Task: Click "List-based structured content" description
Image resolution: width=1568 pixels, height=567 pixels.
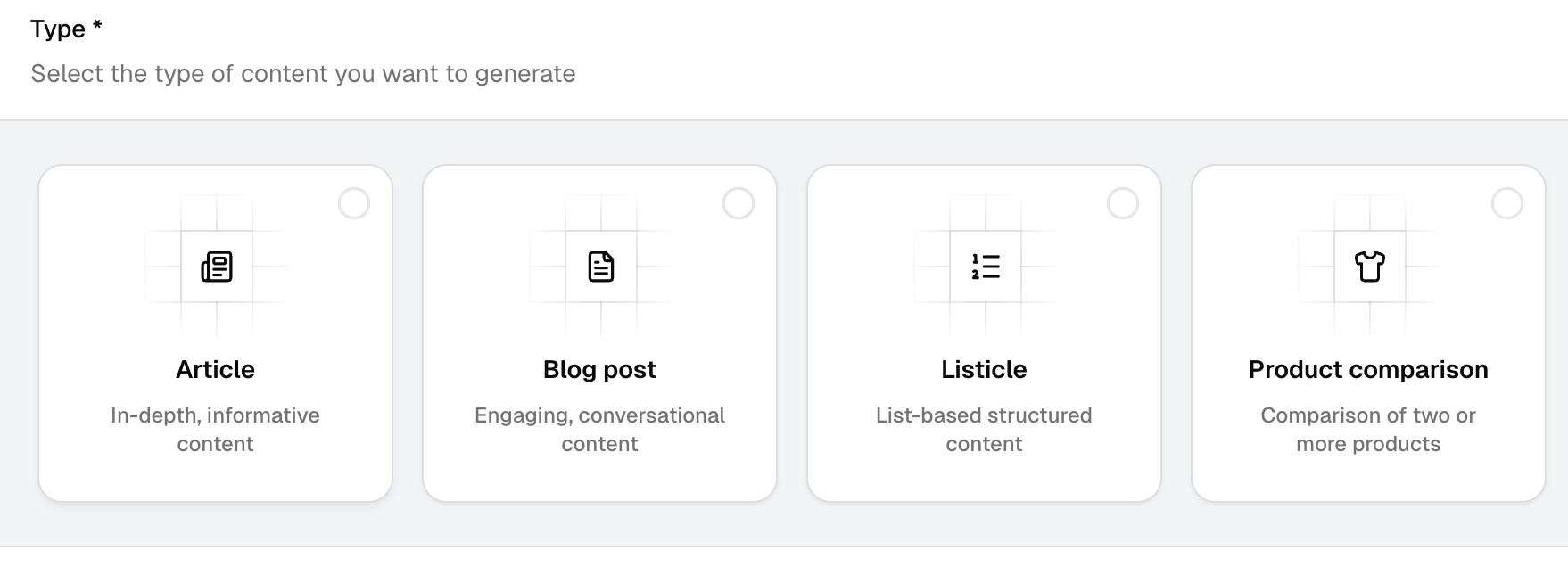Action: [985, 430]
